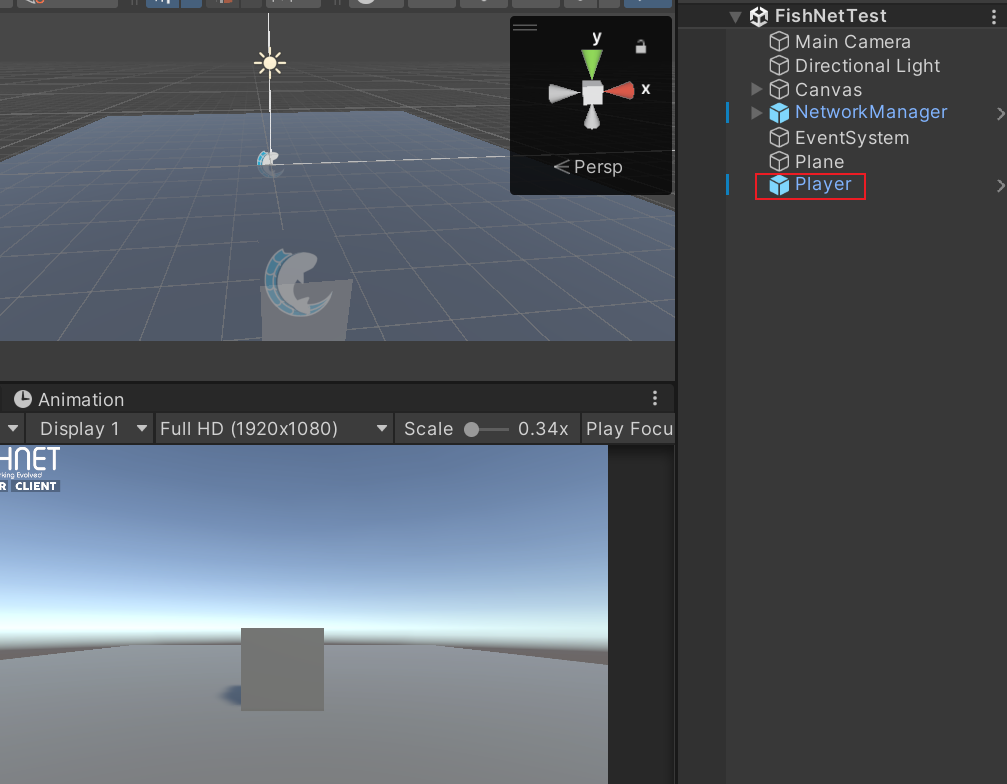Screen dimensions: 1007x784
Task: Click the Directional Light sun gizmo in the scene
Action: (x=269, y=63)
